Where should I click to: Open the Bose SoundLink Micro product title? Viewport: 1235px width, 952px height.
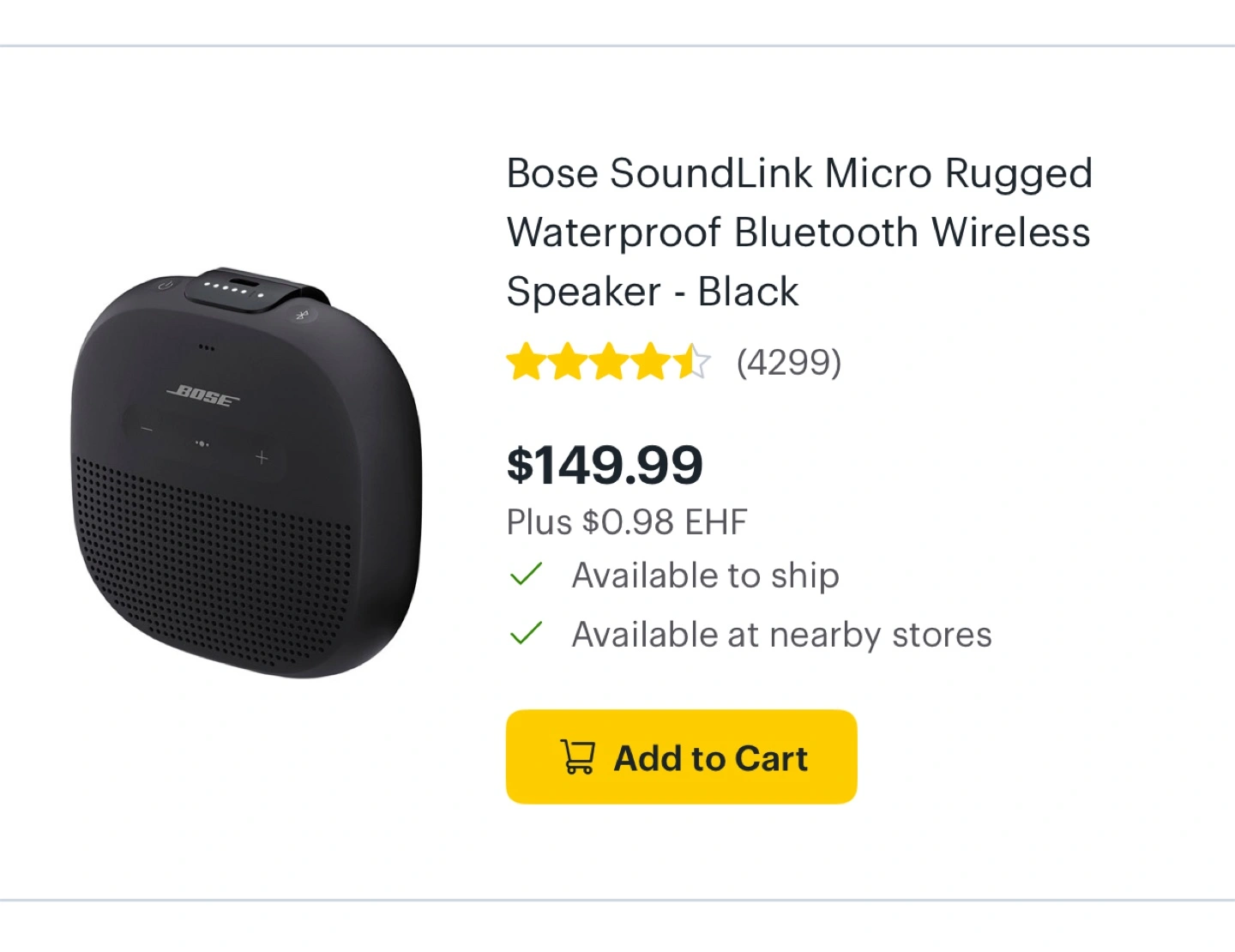pyautogui.click(x=799, y=232)
